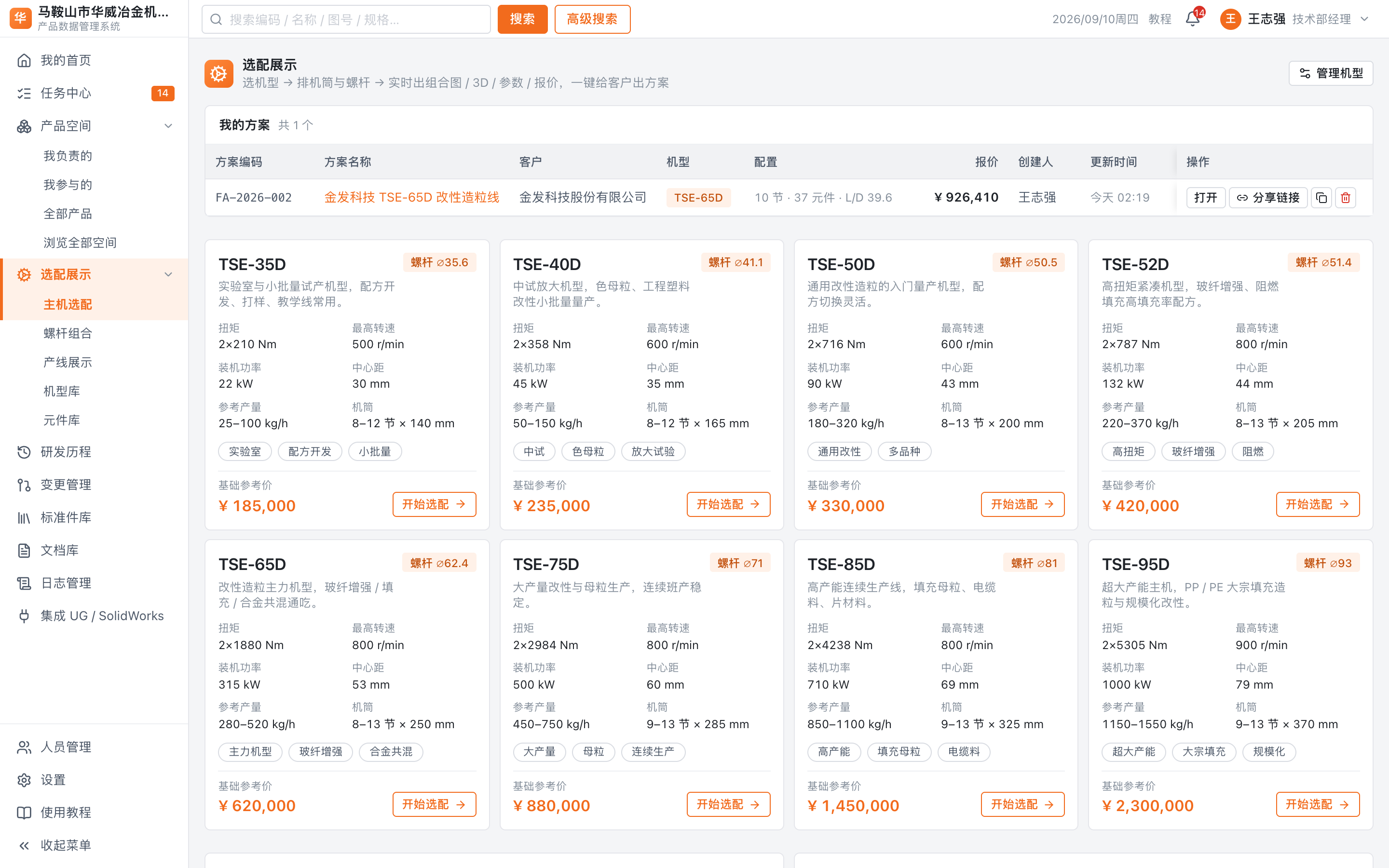Delete plan FA-2026-002 with trash icon

(1346, 198)
